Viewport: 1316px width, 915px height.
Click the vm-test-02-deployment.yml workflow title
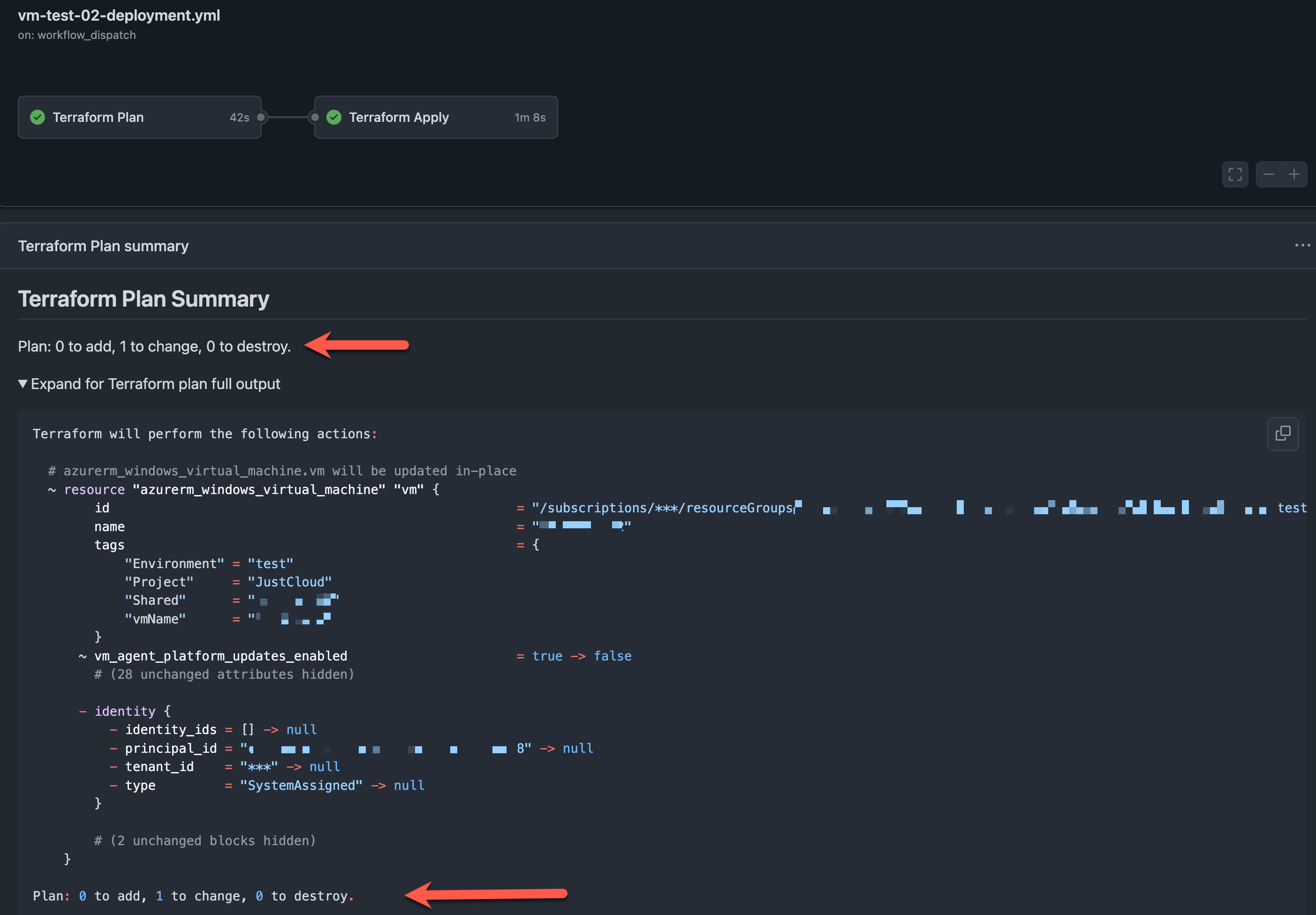coord(119,15)
